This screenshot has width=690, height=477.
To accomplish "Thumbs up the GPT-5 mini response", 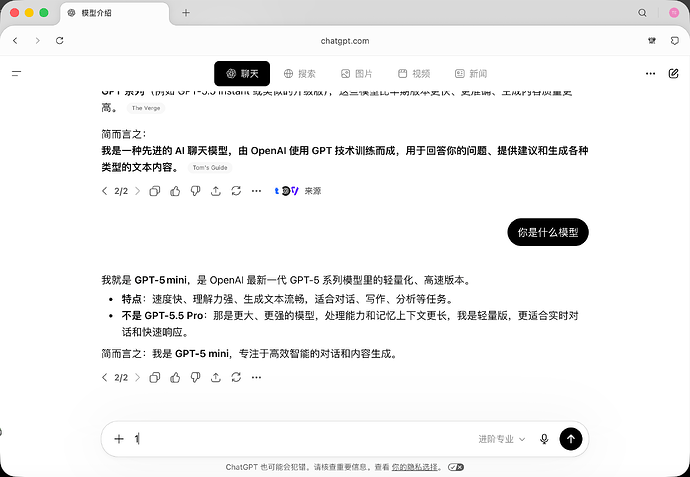I will 175,378.
